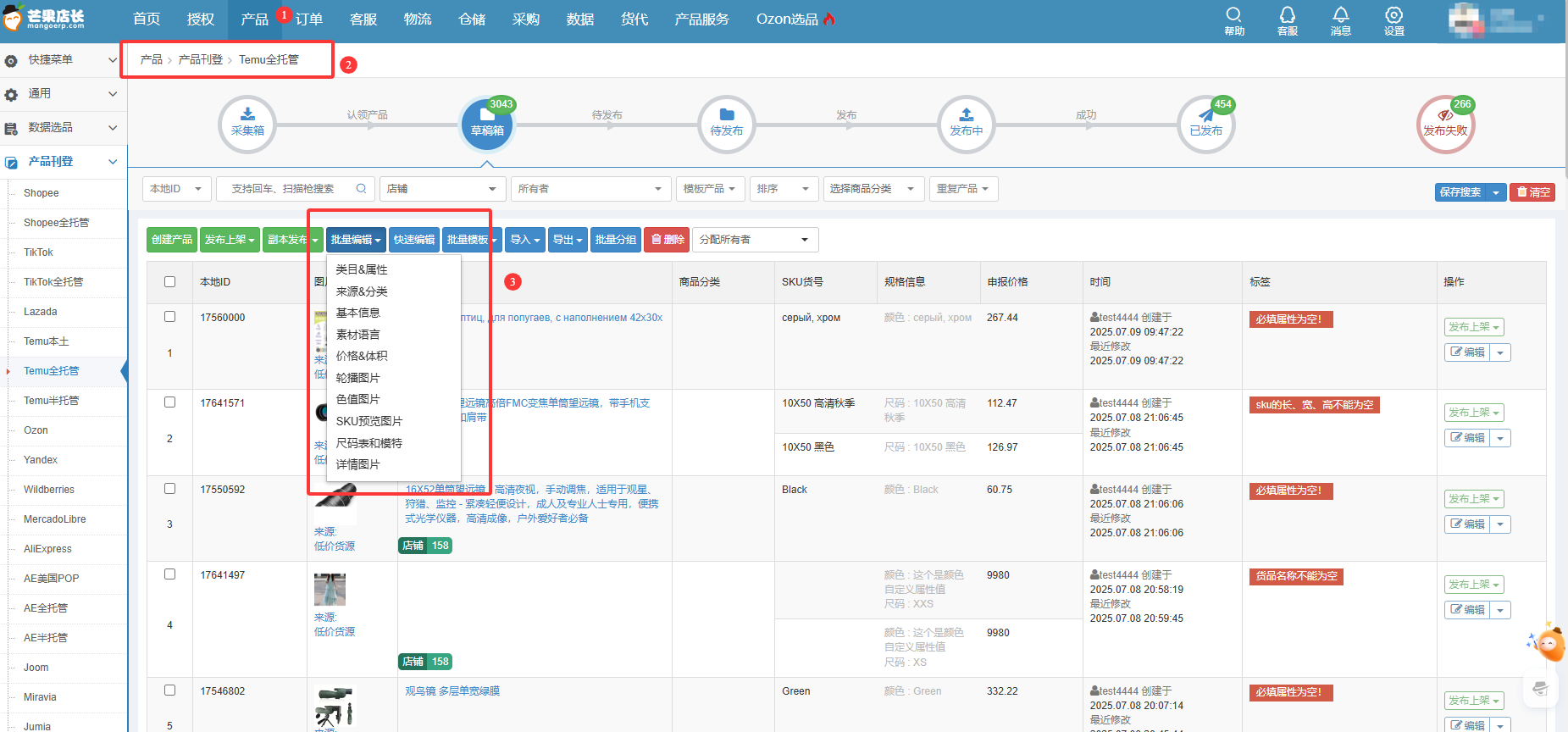1568x732 pixels.
Task: Open the 模板产品 dropdown
Action: coord(710,189)
